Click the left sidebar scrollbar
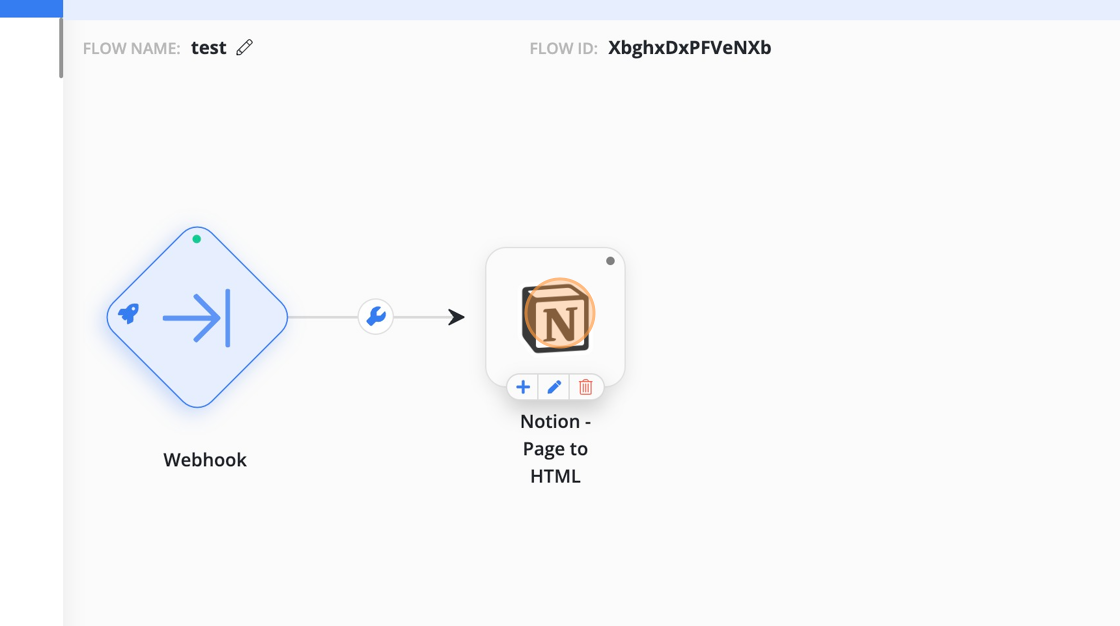The width and height of the screenshot is (1120, 626). pyautogui.click(x=61, y=48)
